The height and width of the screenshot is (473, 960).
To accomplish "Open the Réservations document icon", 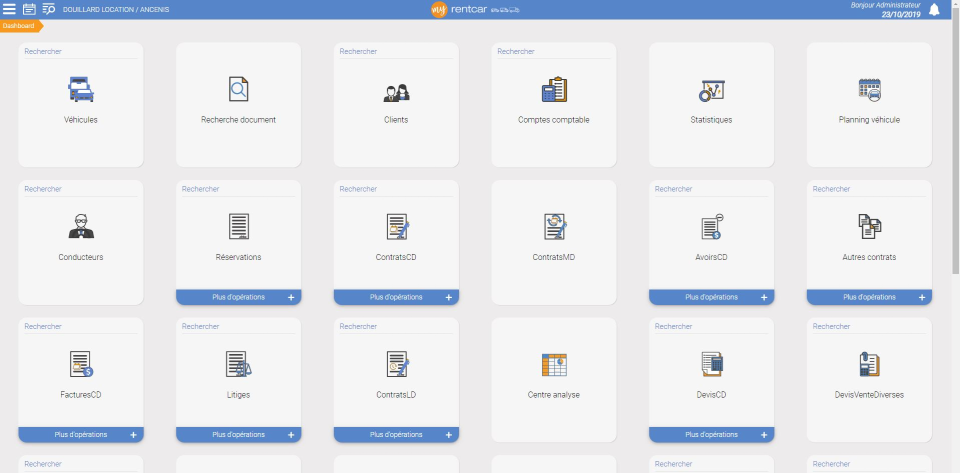I will [x=239, y=226].
